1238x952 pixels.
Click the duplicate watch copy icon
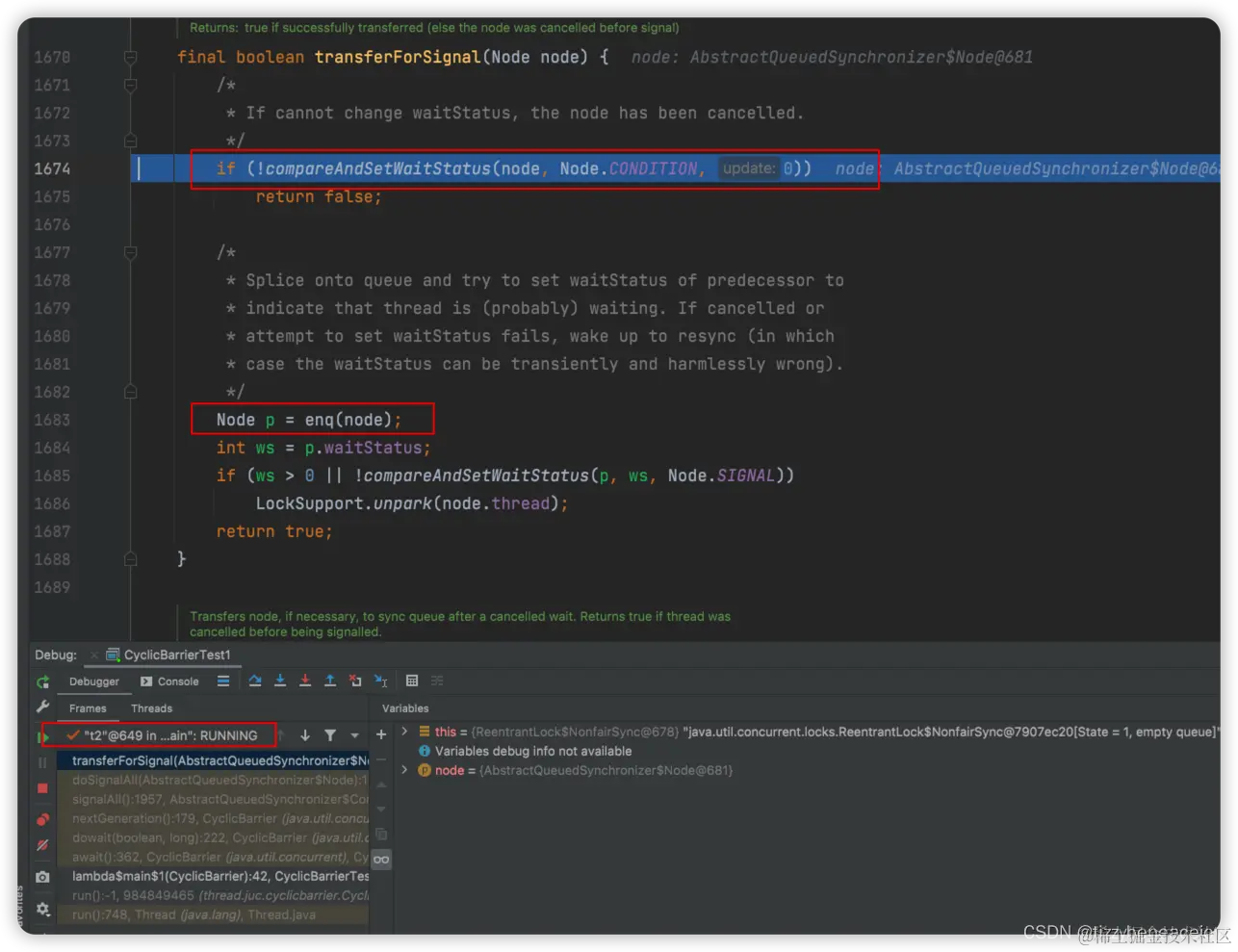(x=381, y=835)
